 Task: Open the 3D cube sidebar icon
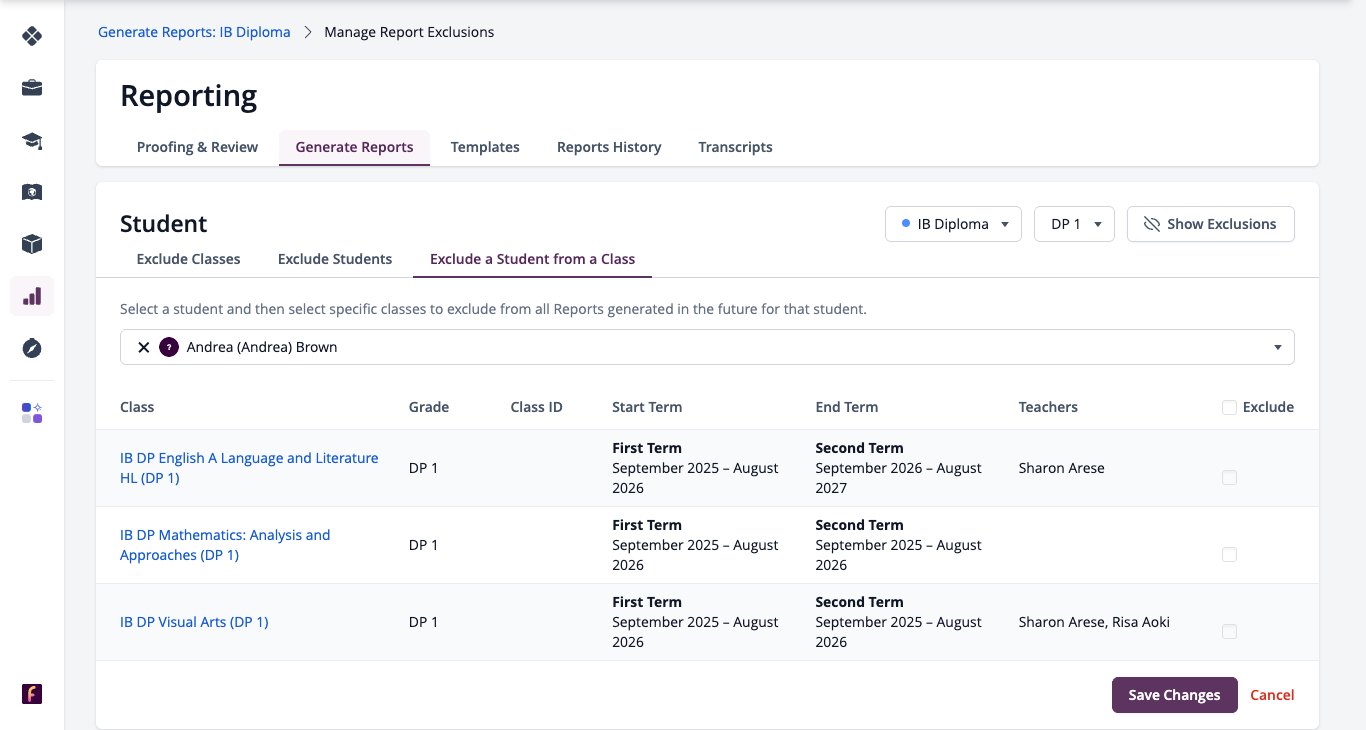point(32,244)
